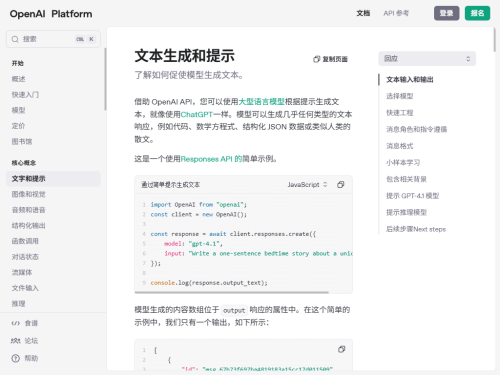Image resolution: width=500 pixels, height=375 pixels.
Task: Click the Ctrl K shortcut badge
Action: (x=85, y=39)
